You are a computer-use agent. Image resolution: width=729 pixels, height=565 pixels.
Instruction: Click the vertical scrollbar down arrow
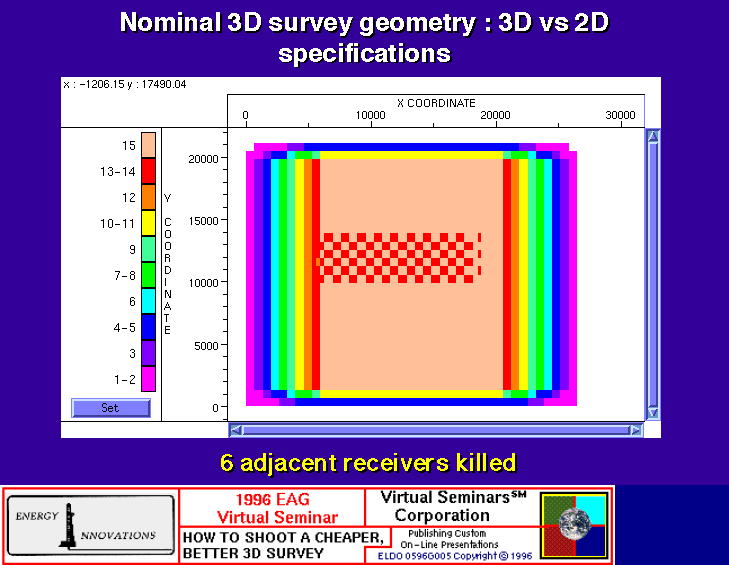pos(653,412)
